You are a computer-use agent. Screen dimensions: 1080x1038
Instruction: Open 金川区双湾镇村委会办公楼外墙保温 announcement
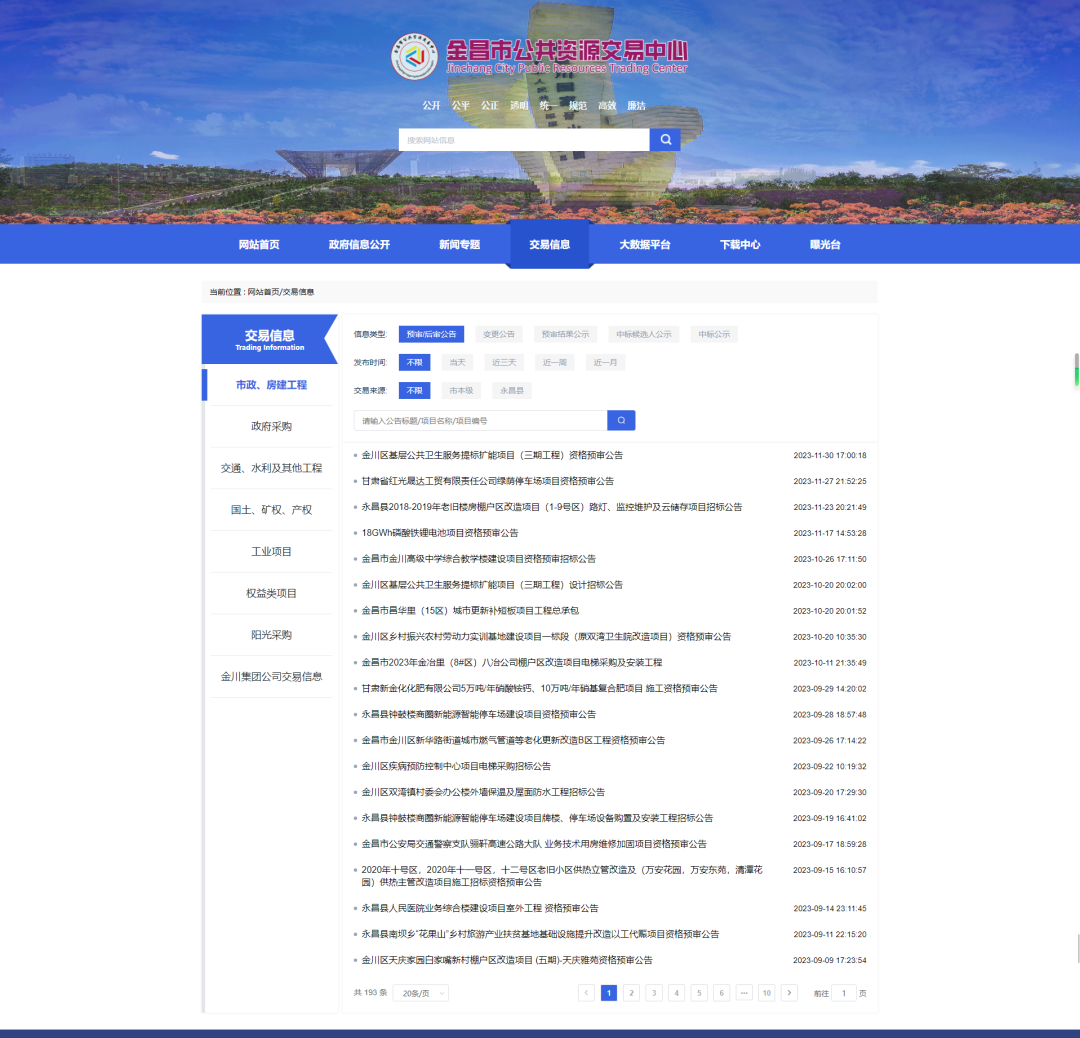click(483, 792)
